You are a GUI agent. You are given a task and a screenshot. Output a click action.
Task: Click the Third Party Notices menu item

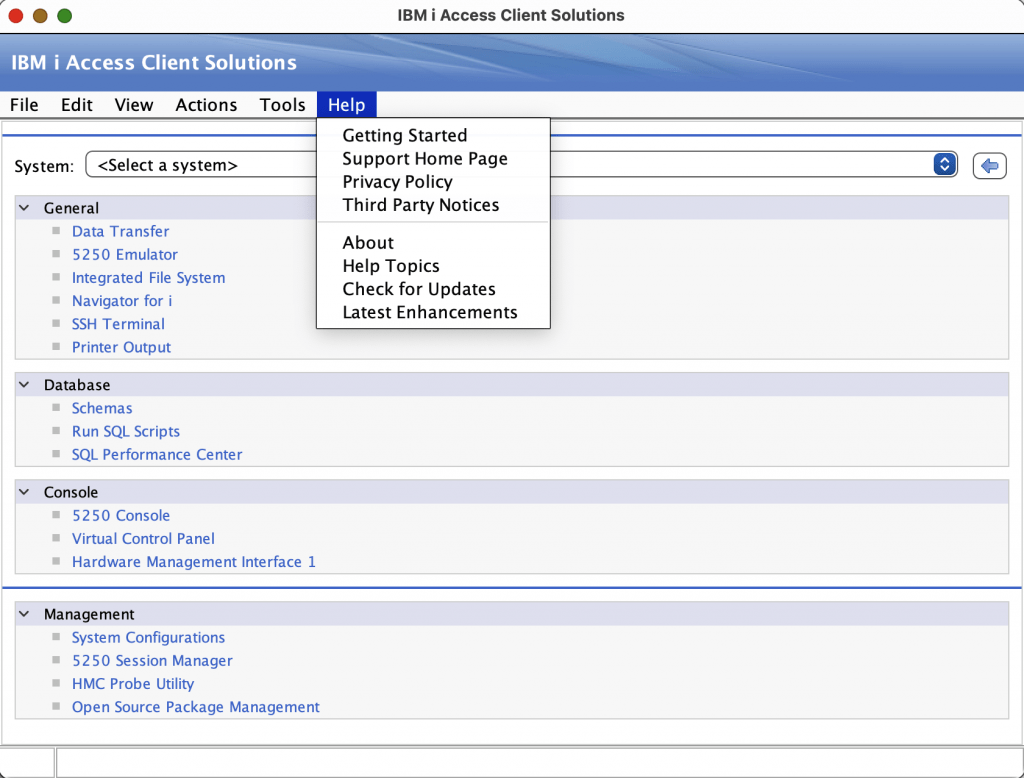coord(420,205)
